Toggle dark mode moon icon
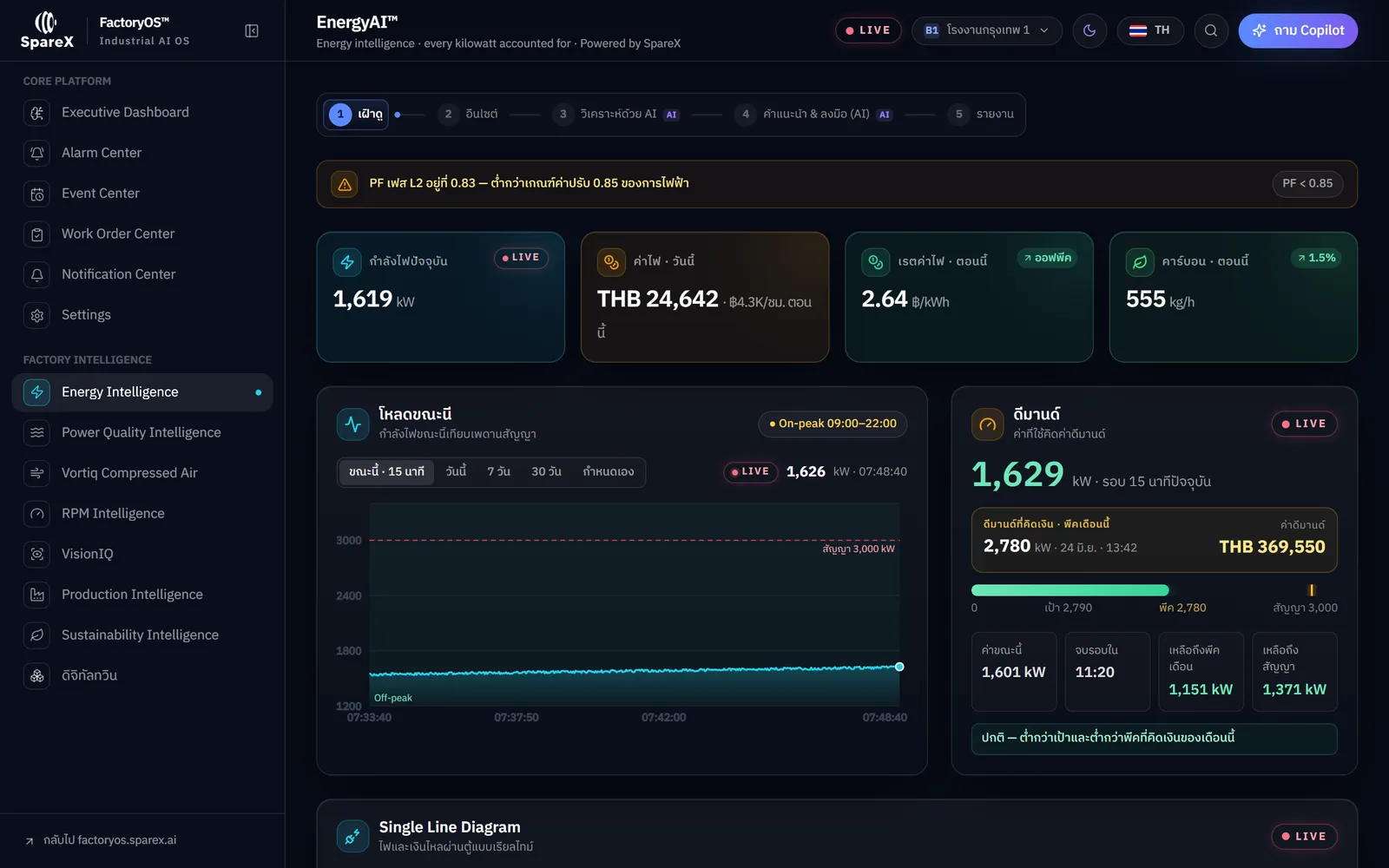 [x=1089, y=30]
